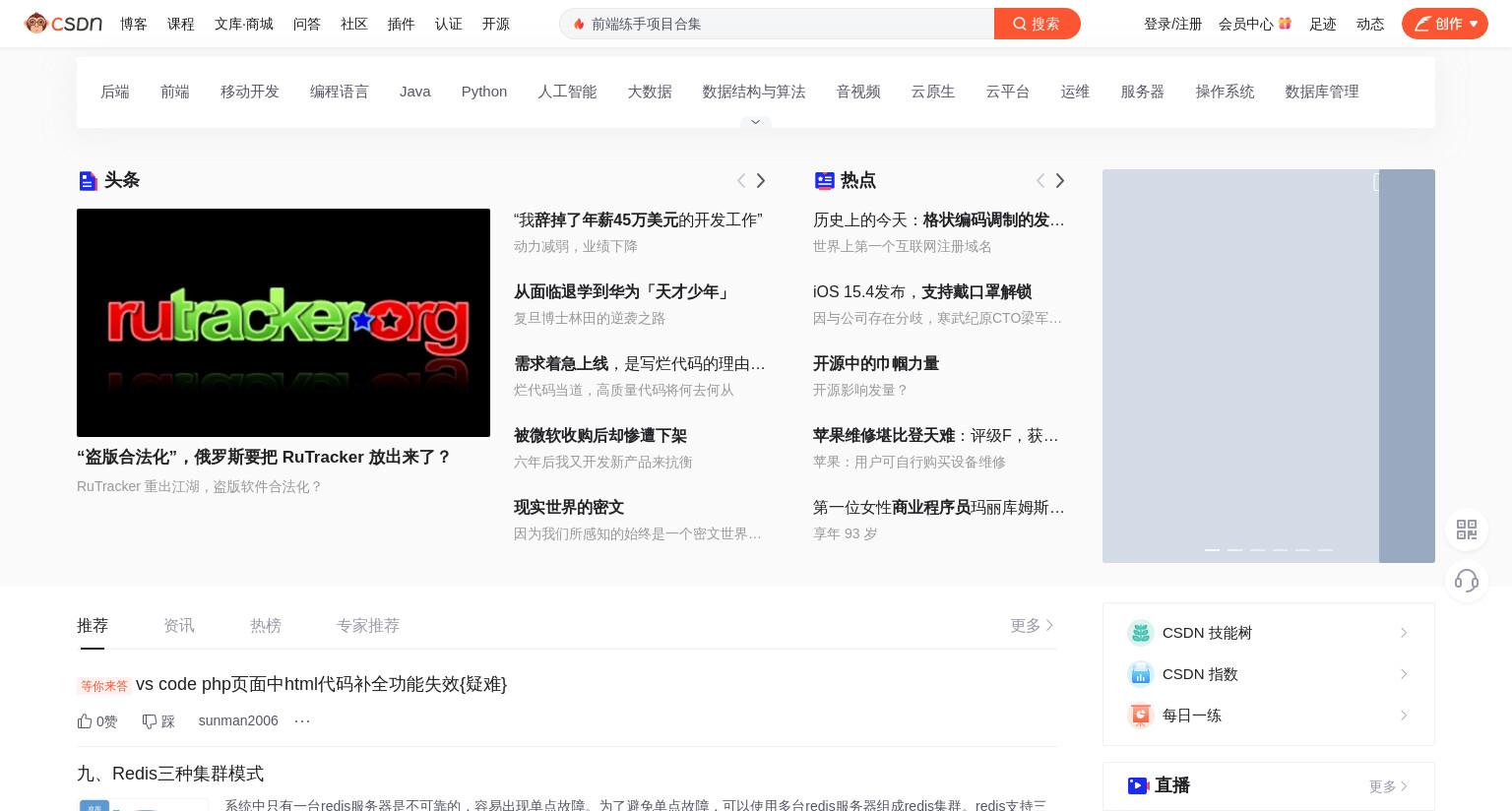Click 更多 beside the 专家推荐 tab
This screenshot has height=811, width=1512.
coord(1032,625)
